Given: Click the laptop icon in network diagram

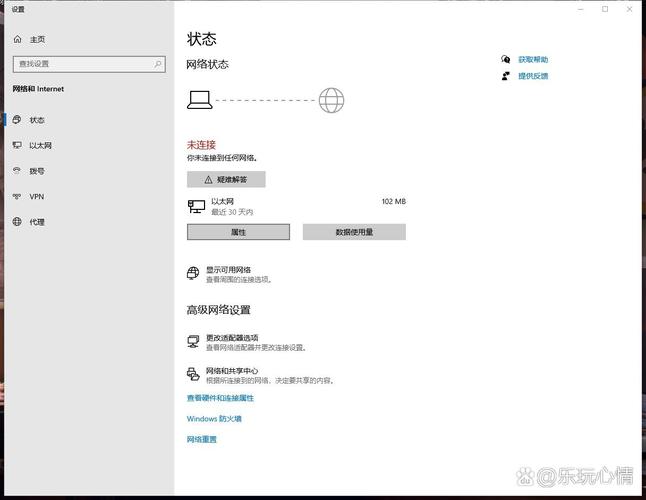Looking at the screenshot, I should point(200,100).
